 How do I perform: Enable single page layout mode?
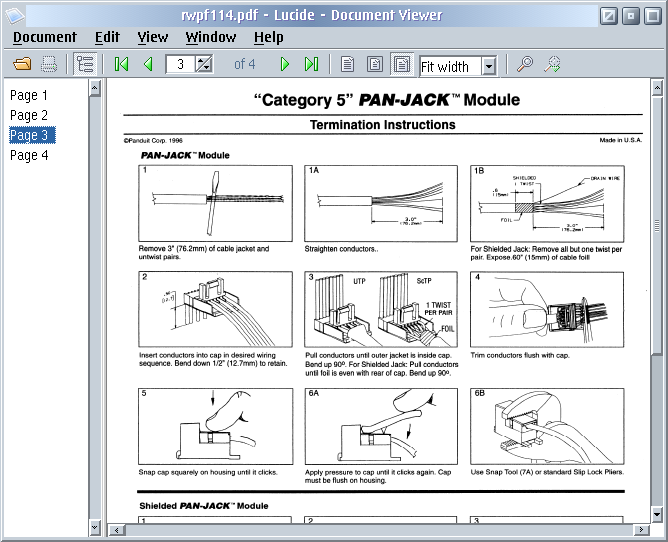[x=348, y=65]
